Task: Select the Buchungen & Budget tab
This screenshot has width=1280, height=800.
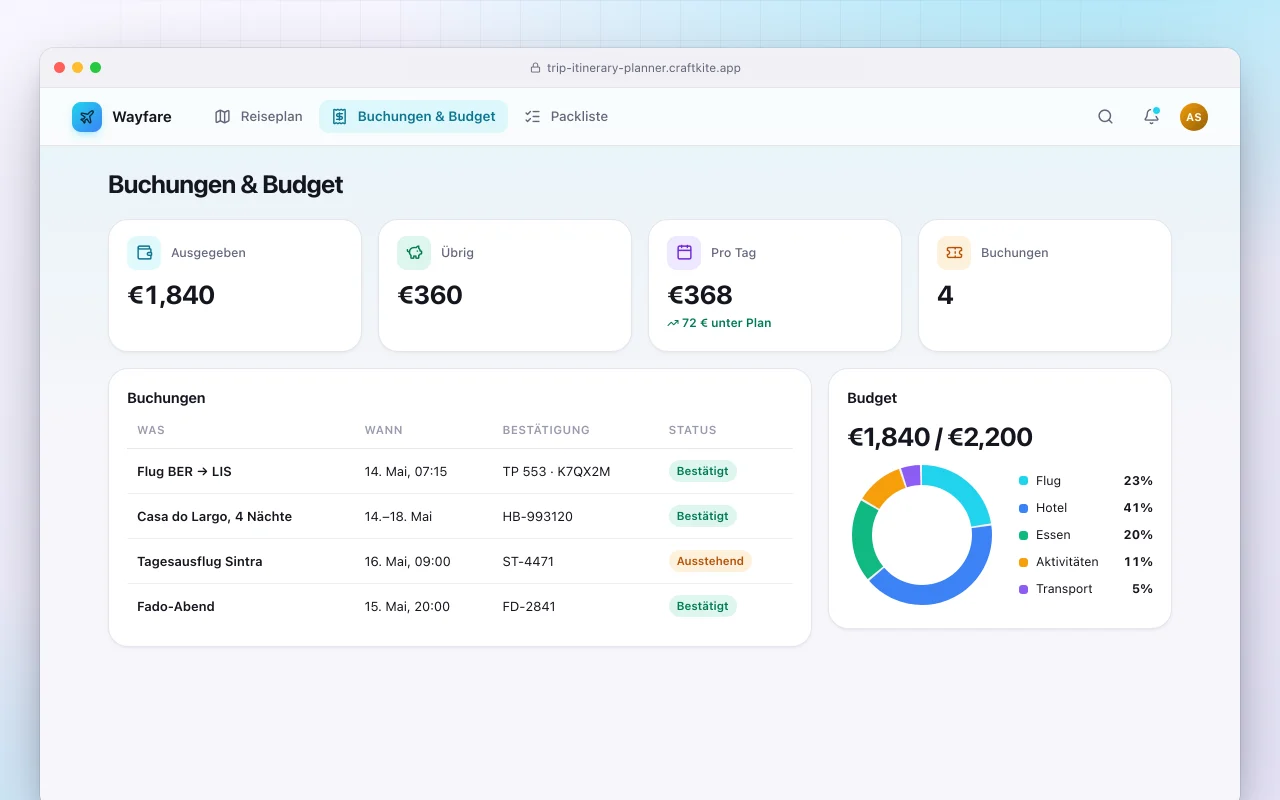Action: pyautogui.click(x=413, y=117)
